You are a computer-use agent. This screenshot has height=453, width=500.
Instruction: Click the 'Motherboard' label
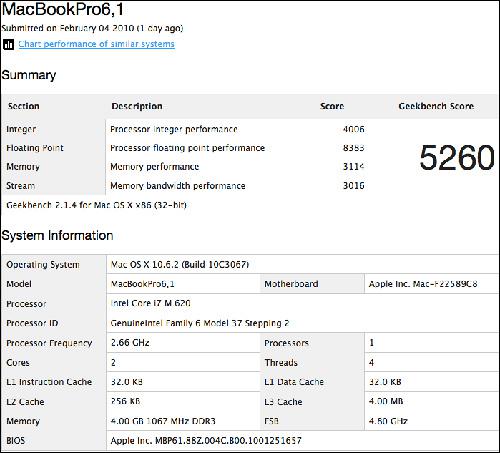[291, 284]
